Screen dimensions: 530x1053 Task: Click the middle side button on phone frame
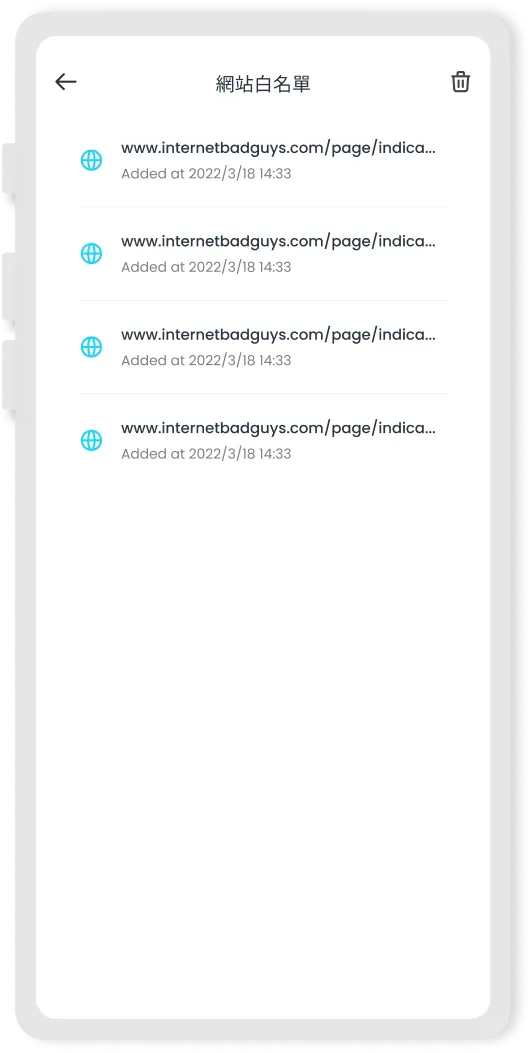(9, 287)
